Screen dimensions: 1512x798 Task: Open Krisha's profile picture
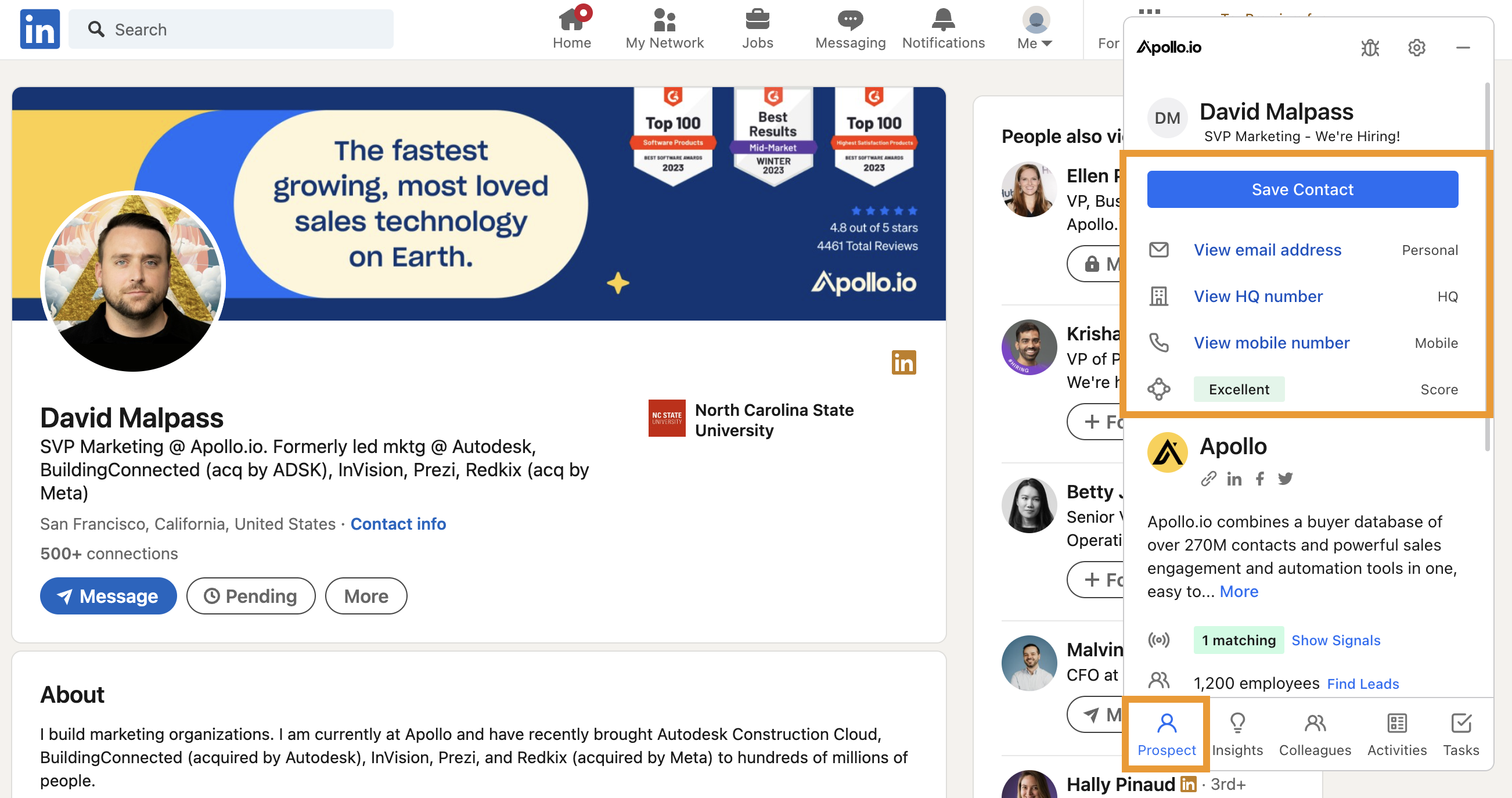click(x=1029, y=347)
